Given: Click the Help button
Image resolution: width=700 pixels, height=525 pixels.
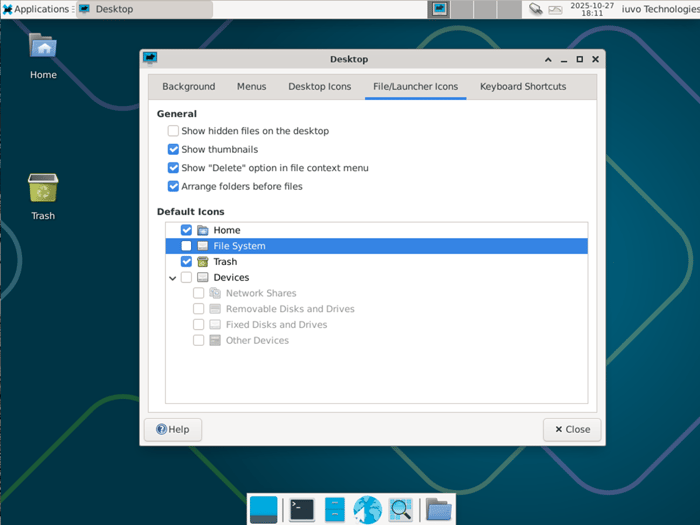Looking at the screenshot, I should click(x=173, y=429).
